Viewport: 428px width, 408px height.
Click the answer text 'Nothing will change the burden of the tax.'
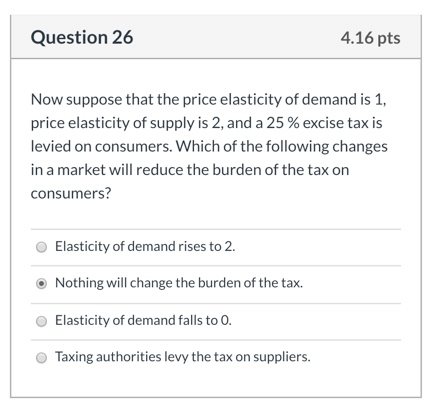click(179, 283)
